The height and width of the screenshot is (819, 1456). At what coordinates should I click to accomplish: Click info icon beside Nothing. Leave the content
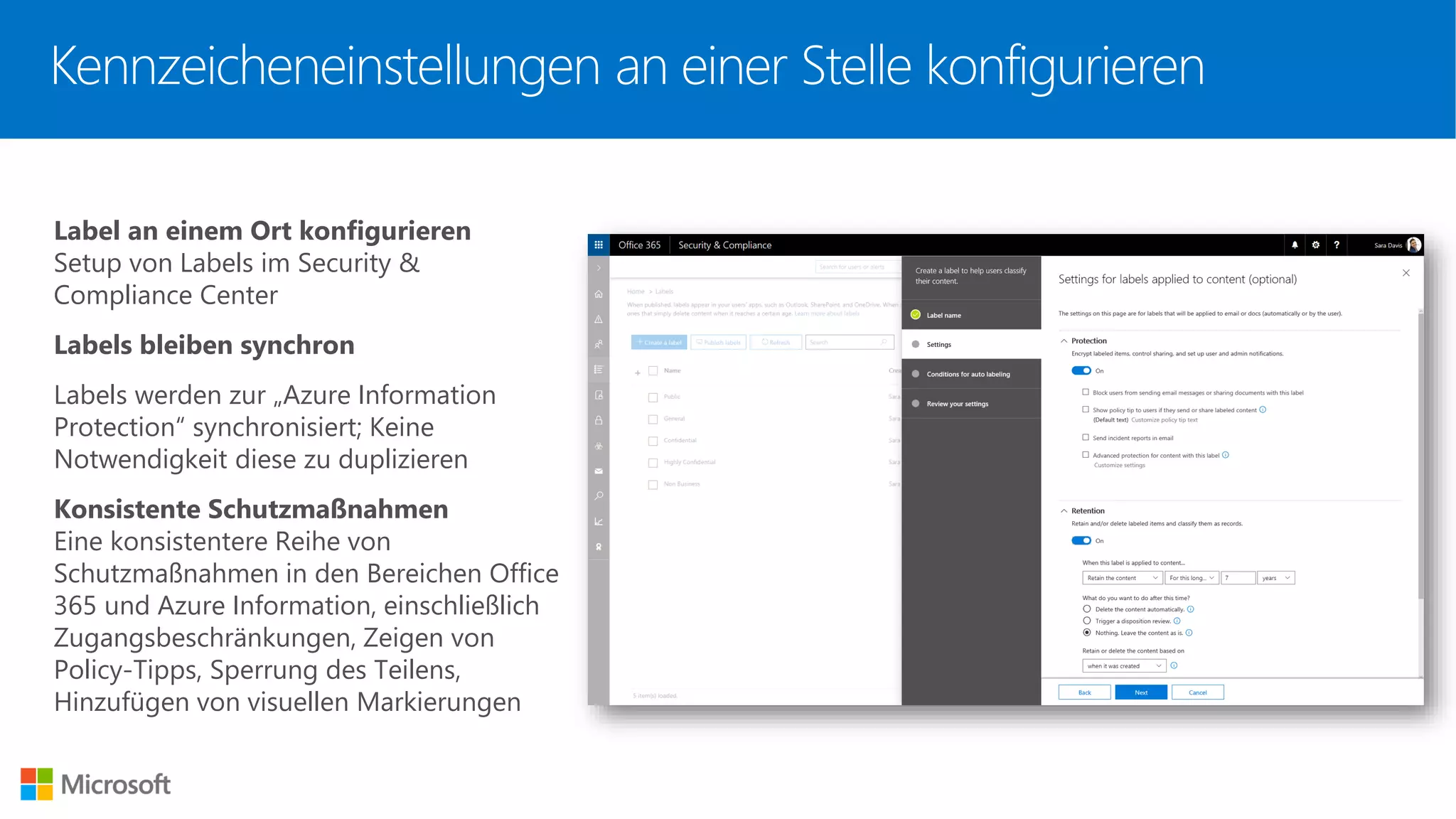pyautogui.click(x=1189, y=633)
